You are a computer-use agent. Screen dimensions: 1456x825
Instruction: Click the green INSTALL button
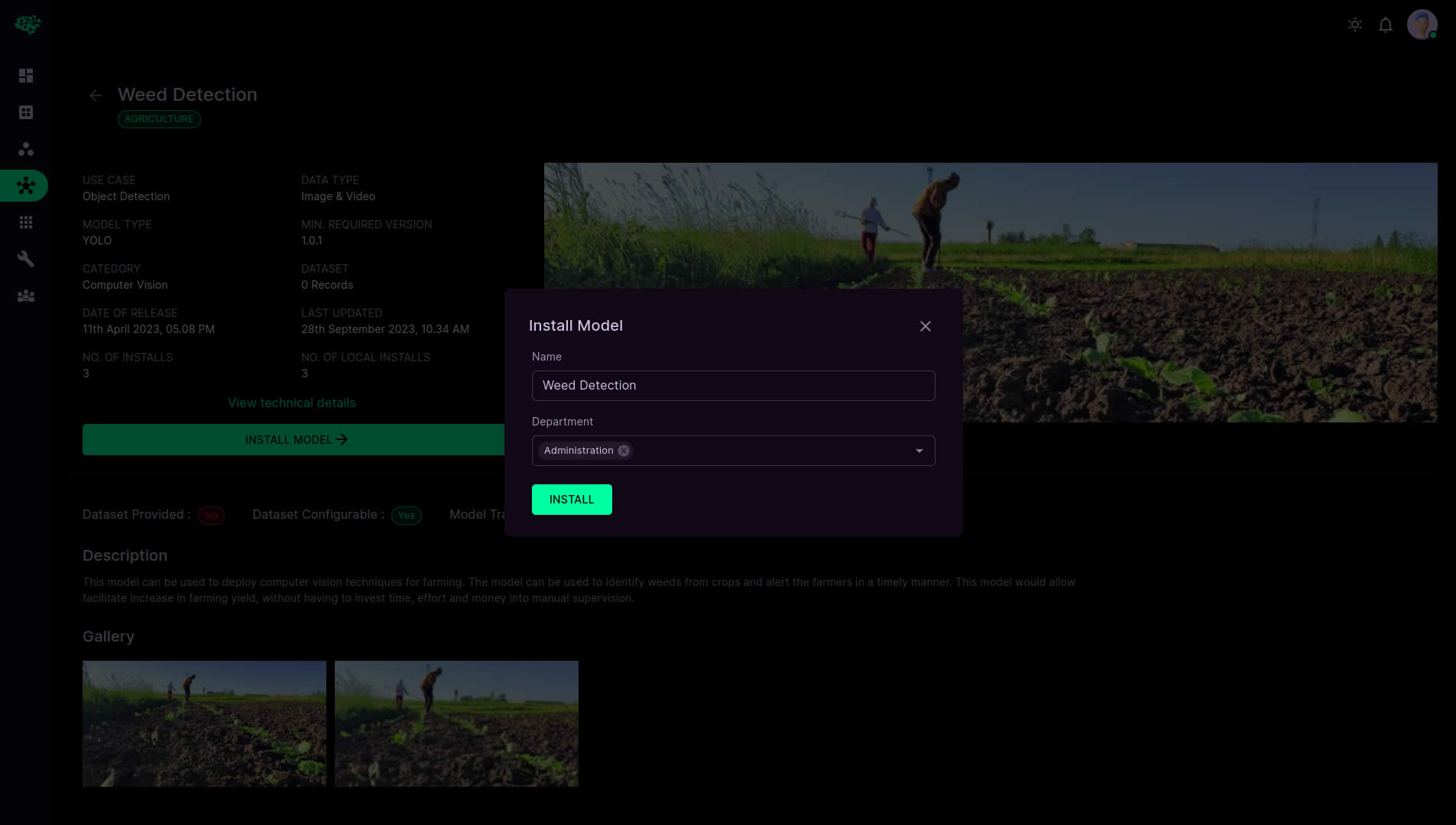point(572,500)
